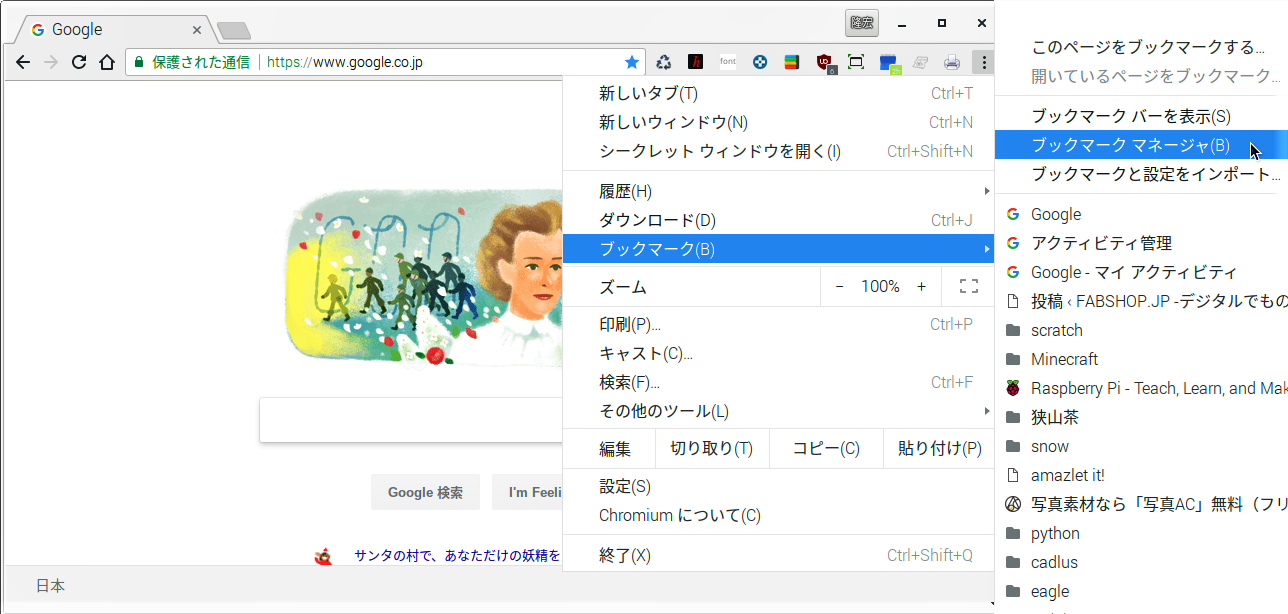Expand the 履歴(H) submenu
The image size is (1288, 614).
pyautogui.click(x=778, y=191)
